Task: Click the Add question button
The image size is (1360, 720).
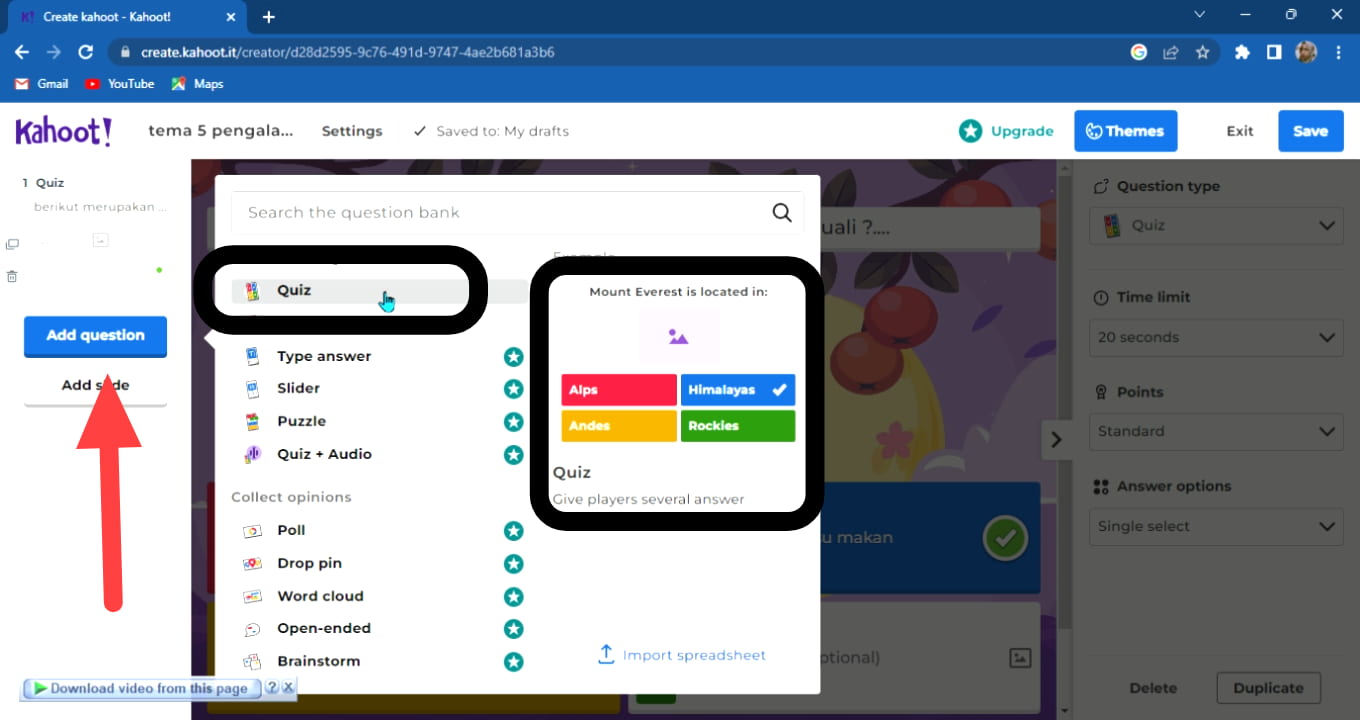Action: (x=95, y=335)
